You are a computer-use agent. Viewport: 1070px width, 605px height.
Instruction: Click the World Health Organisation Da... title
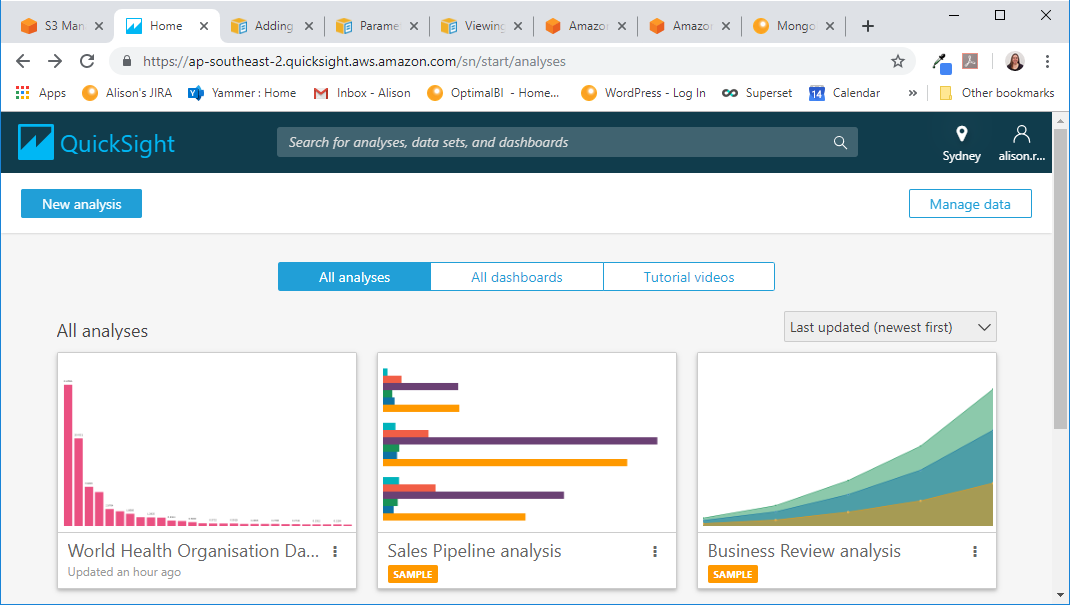(193, 551)
